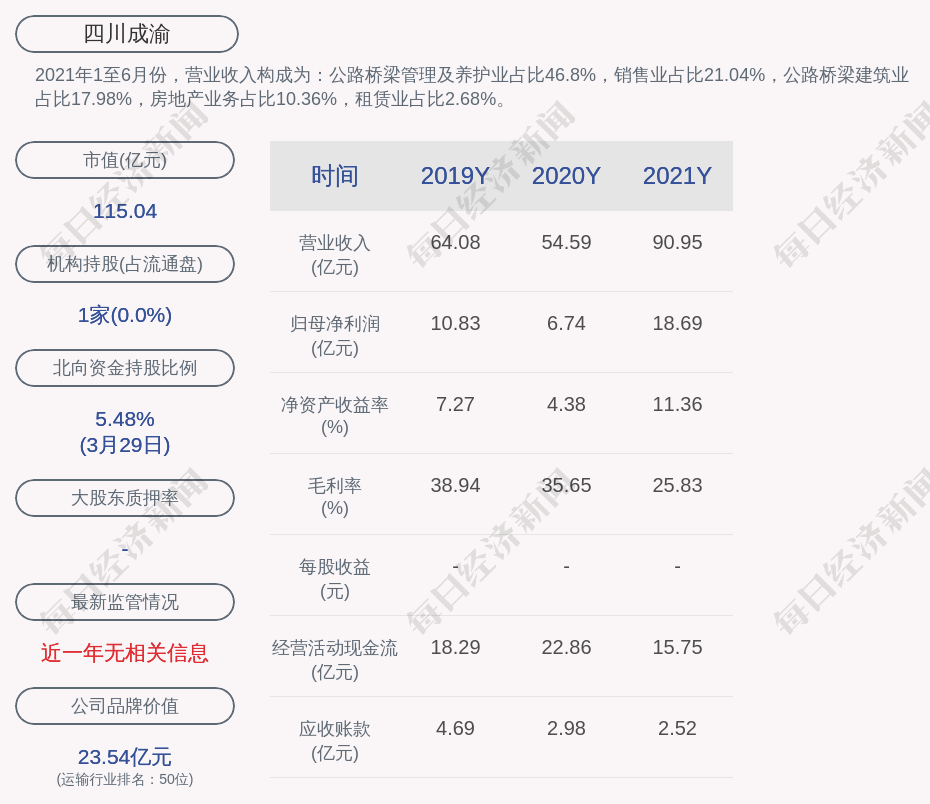The height and width of the screenshot is (804, 930).
Task: Click the 应收账款(亿元) row label
Action: 335,741
